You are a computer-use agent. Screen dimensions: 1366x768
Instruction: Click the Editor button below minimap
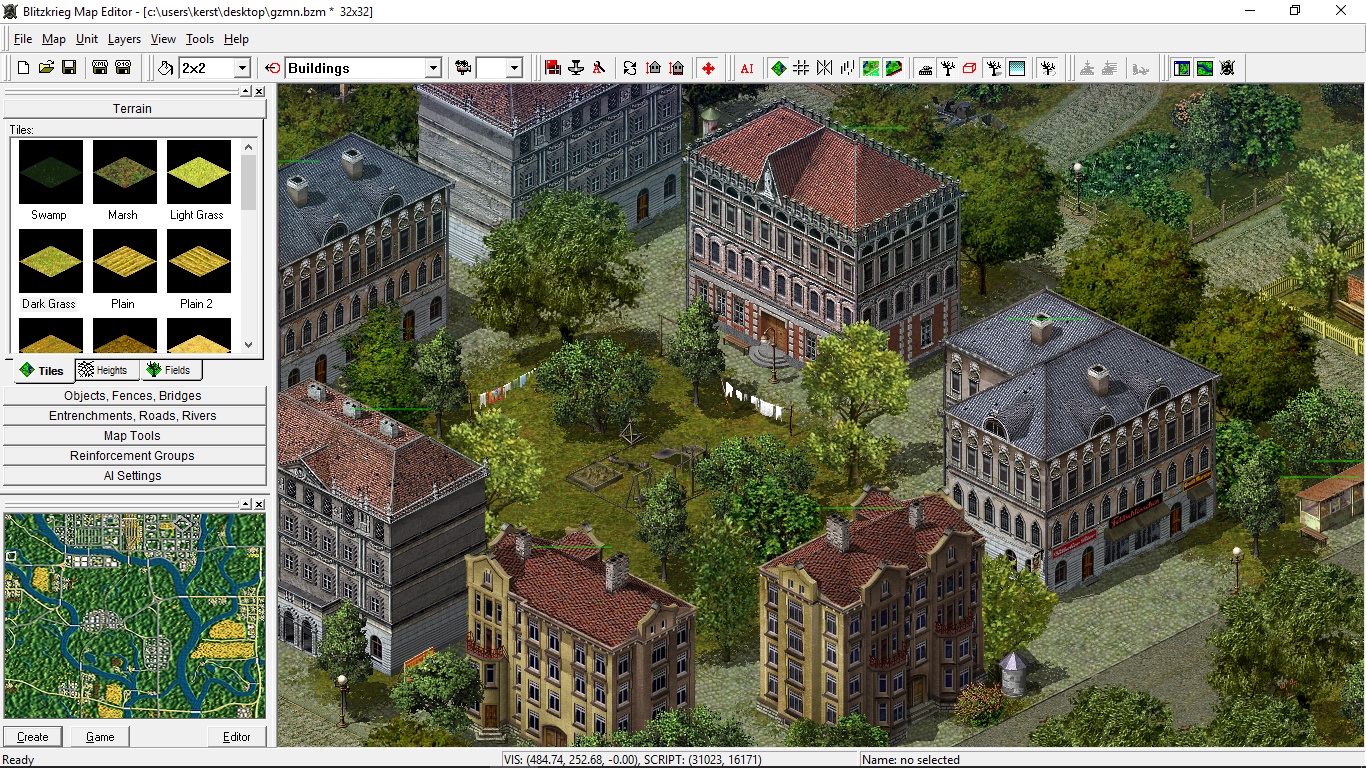click(x=237, y=737)
